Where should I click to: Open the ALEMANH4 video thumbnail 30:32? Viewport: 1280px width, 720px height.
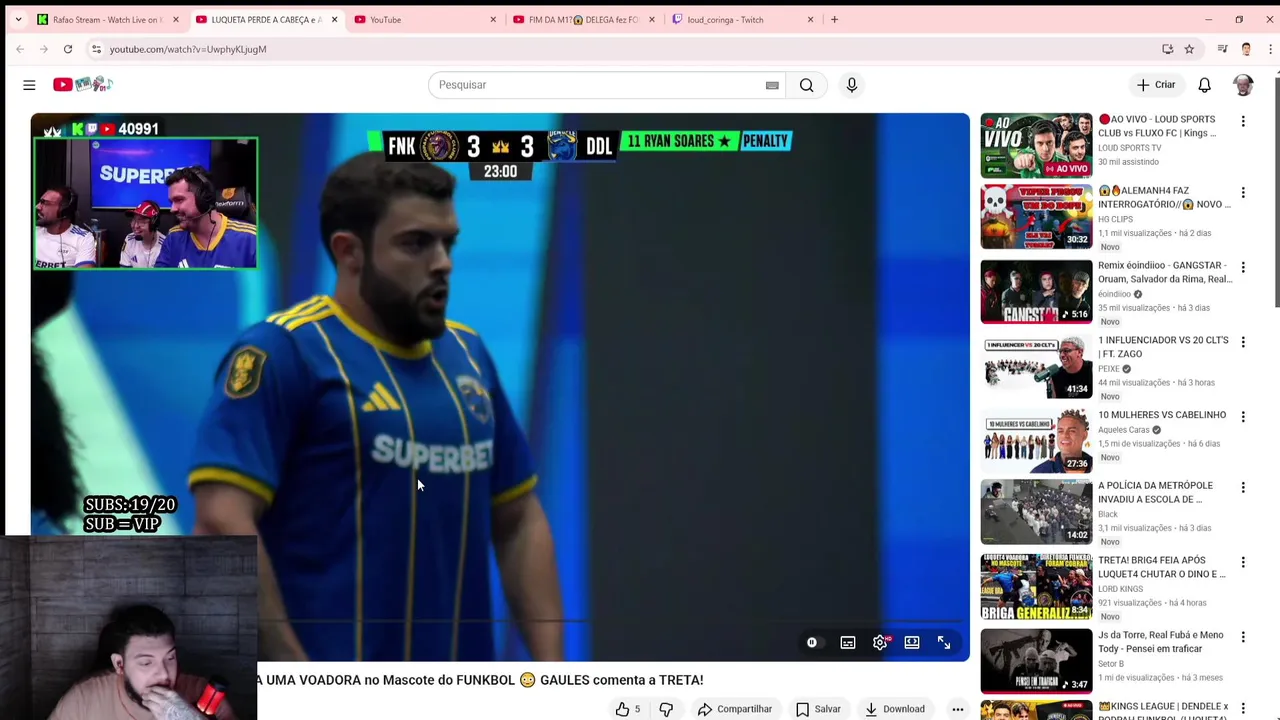(1036, 216)
